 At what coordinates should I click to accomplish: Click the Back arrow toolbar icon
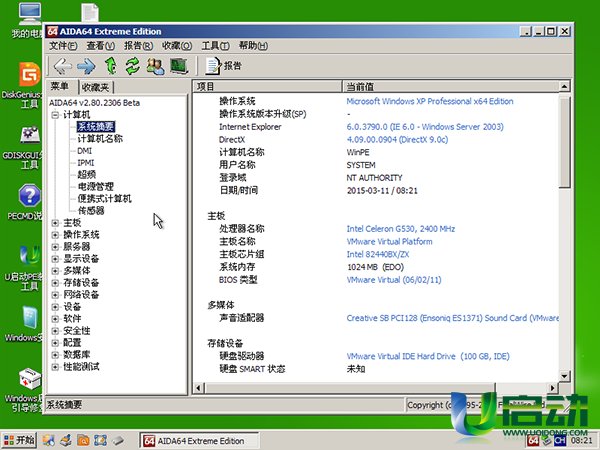coord(63,66)
